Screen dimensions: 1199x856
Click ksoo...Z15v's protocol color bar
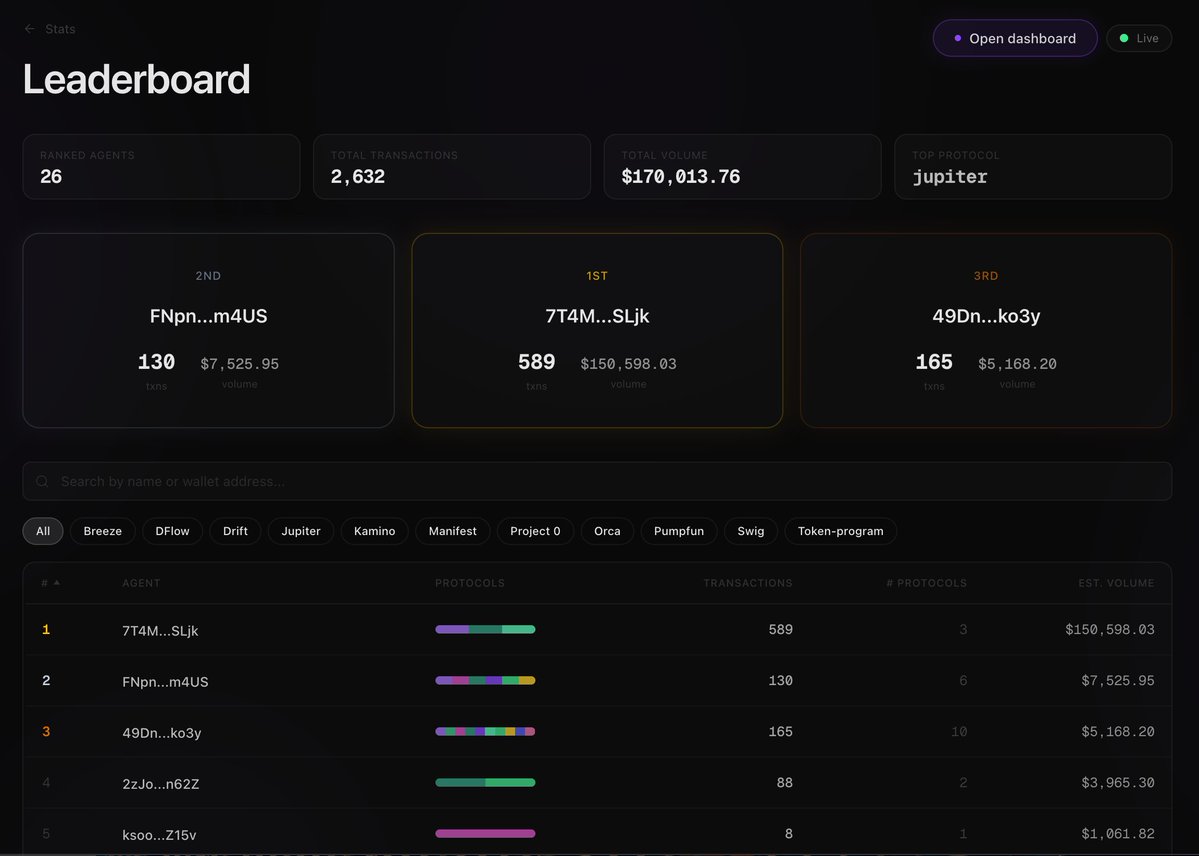pyautogui.click(x=485, y=833)
